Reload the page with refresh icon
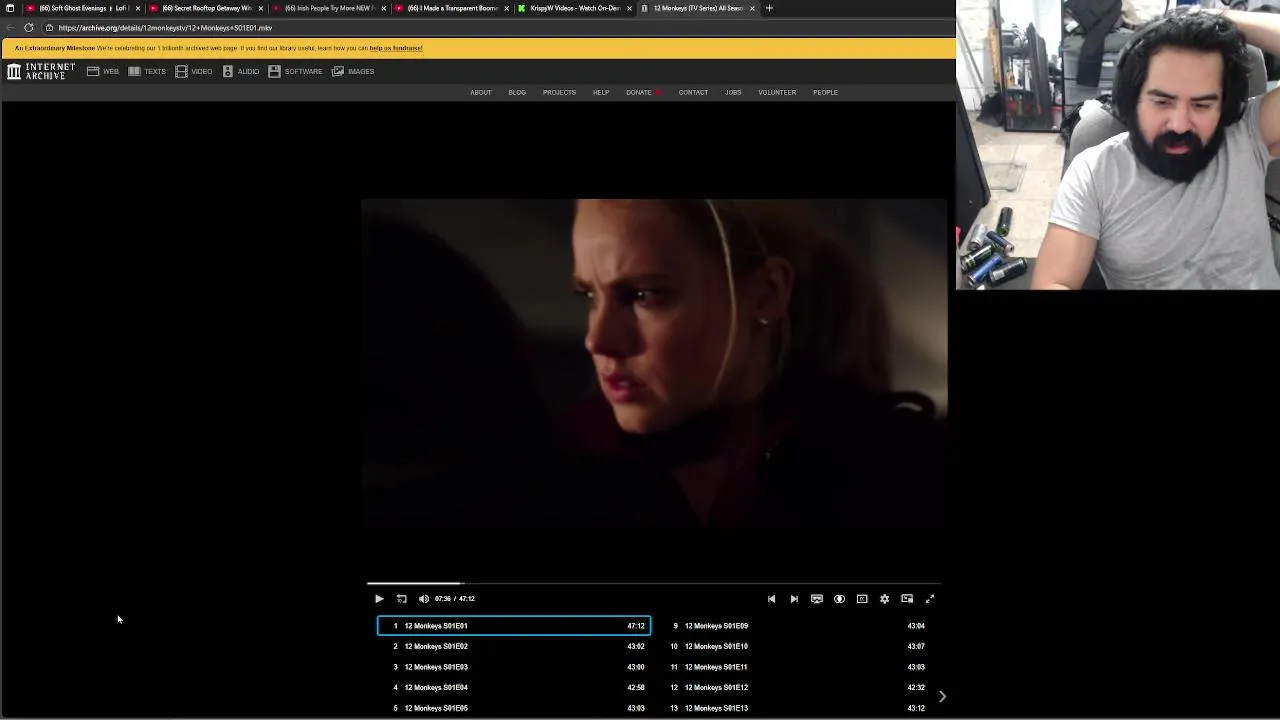1280x720 pixels. tap(28, 28)
